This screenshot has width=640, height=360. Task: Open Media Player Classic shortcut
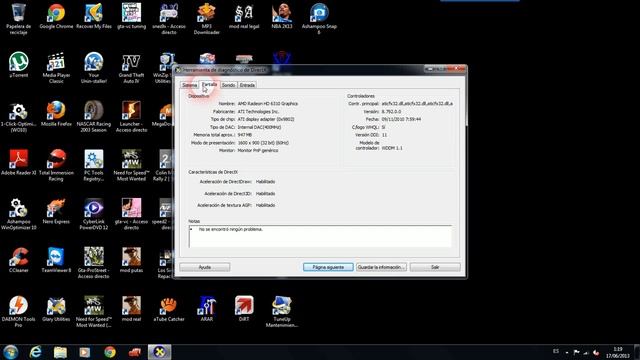tap(56, 67)
